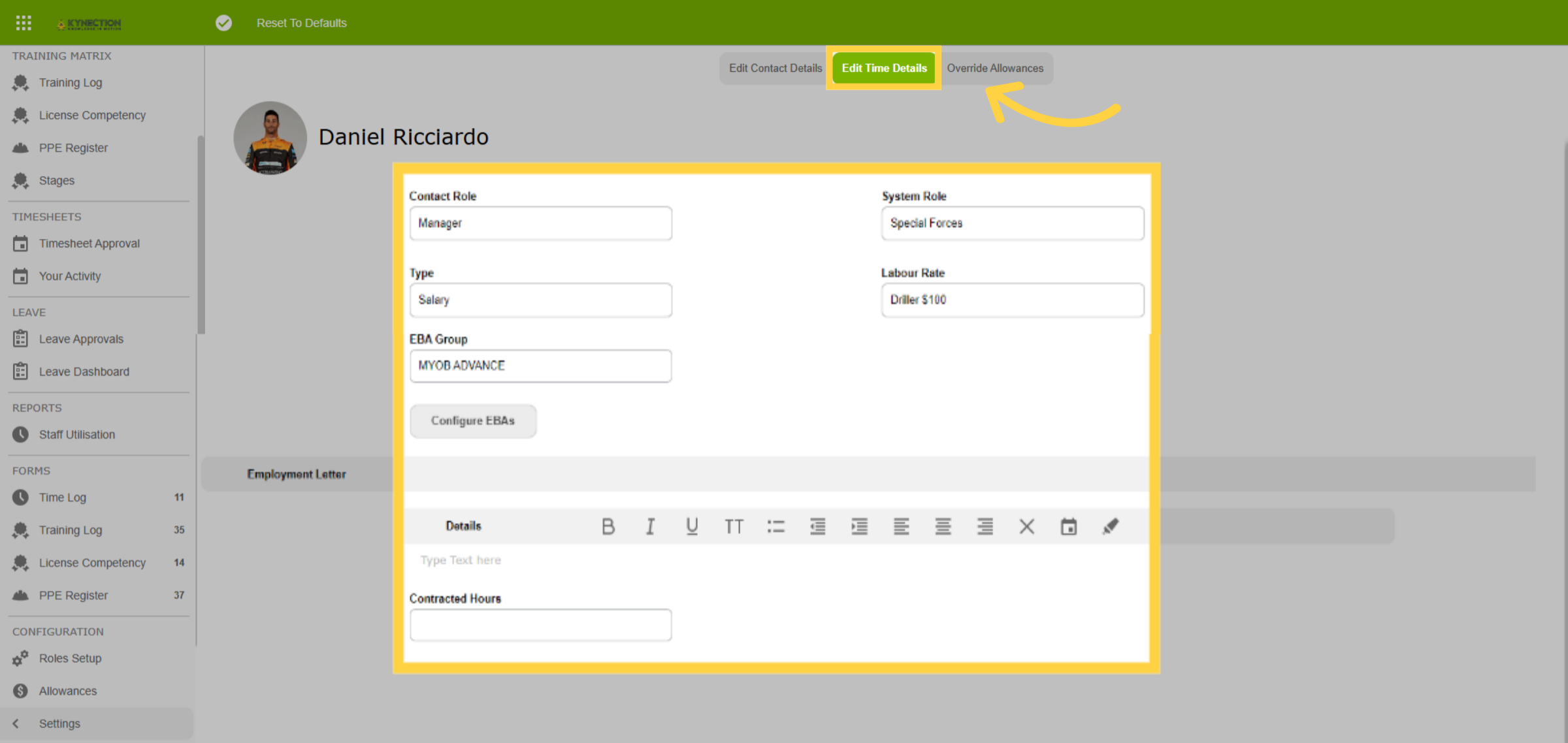Insert a bulleted list

pos(776,526)
